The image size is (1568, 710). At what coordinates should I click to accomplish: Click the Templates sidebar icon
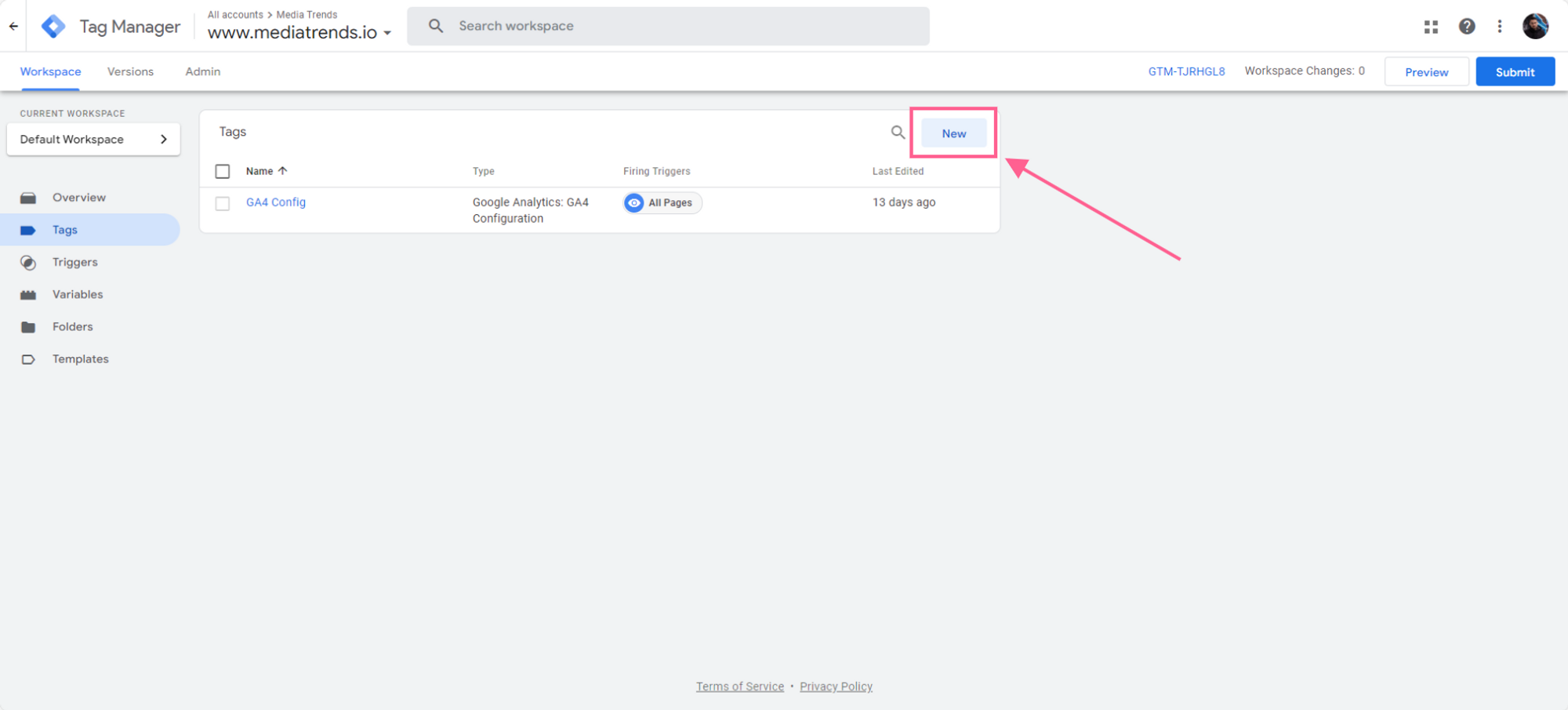point(28,359)
